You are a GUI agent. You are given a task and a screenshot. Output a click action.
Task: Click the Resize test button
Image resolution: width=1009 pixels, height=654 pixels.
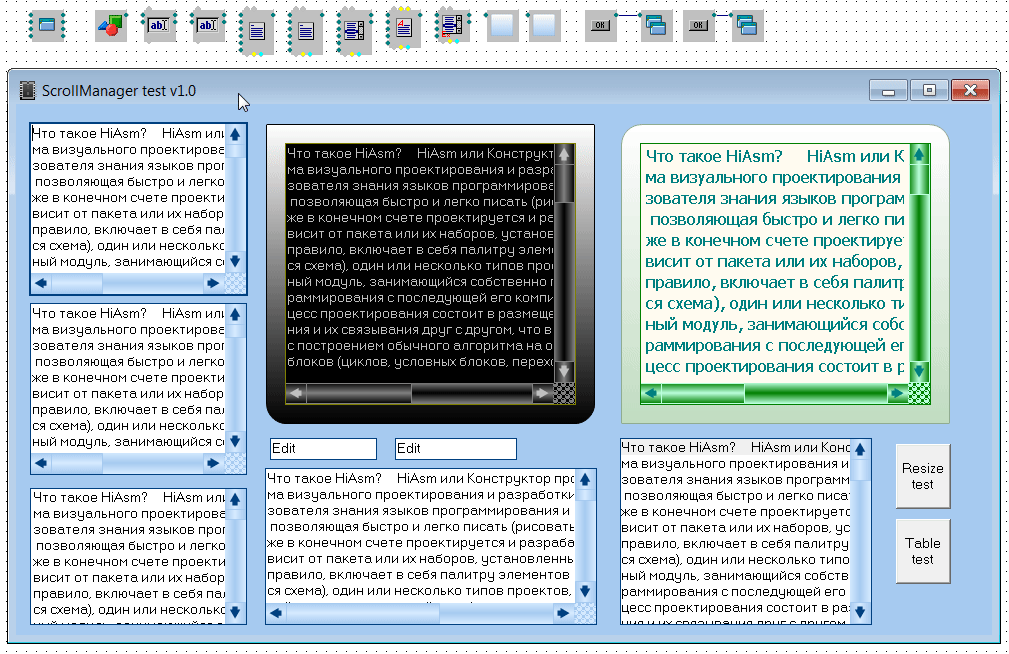click(x=923, y=476)
